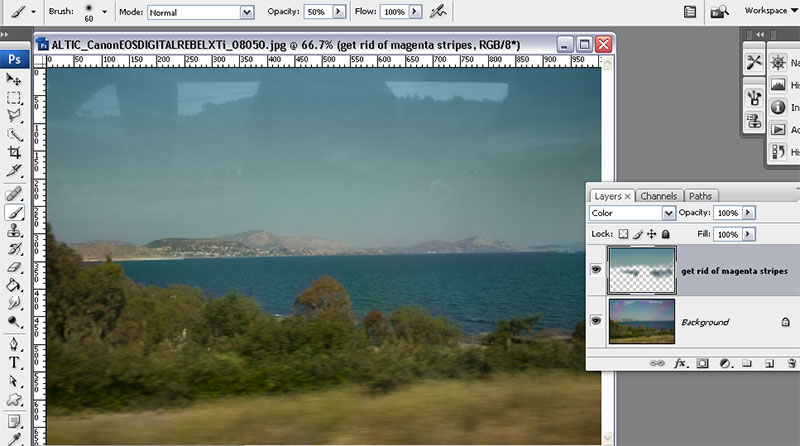
Task: Click the palette toggle icon in options bar
Action: [x=690, y=11]
